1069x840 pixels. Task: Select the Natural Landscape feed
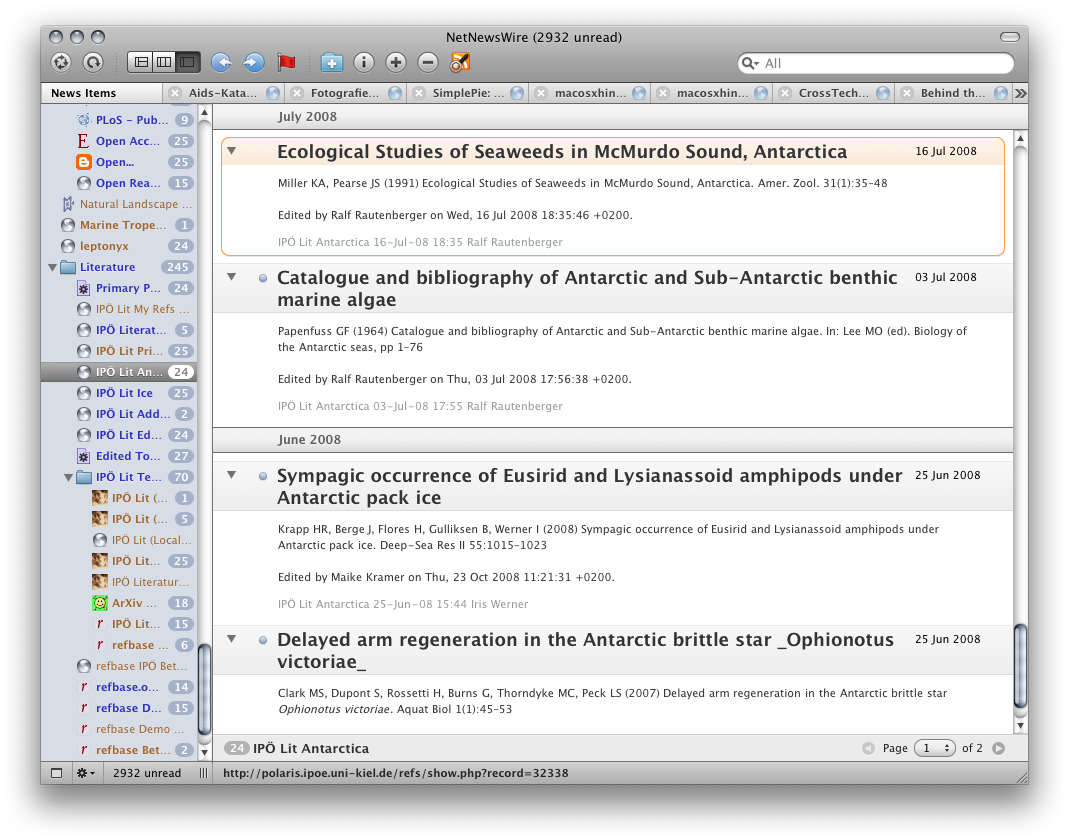(119, 204)
